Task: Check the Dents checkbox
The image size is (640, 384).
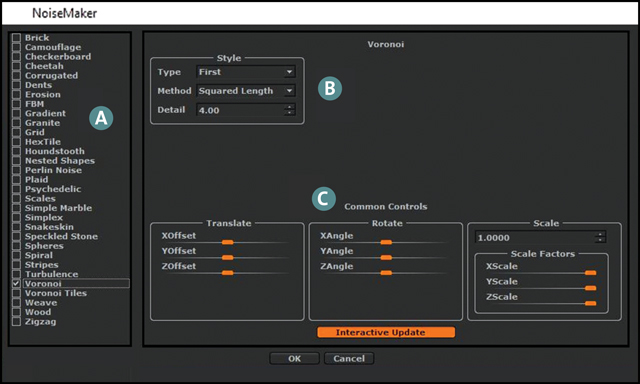Action: coord(16,85)
